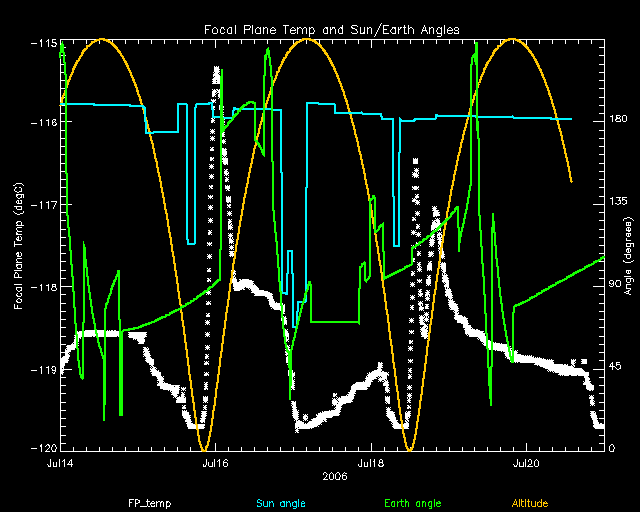
Task: Click the Jul18 x-axis tick label
Action: 371,464
